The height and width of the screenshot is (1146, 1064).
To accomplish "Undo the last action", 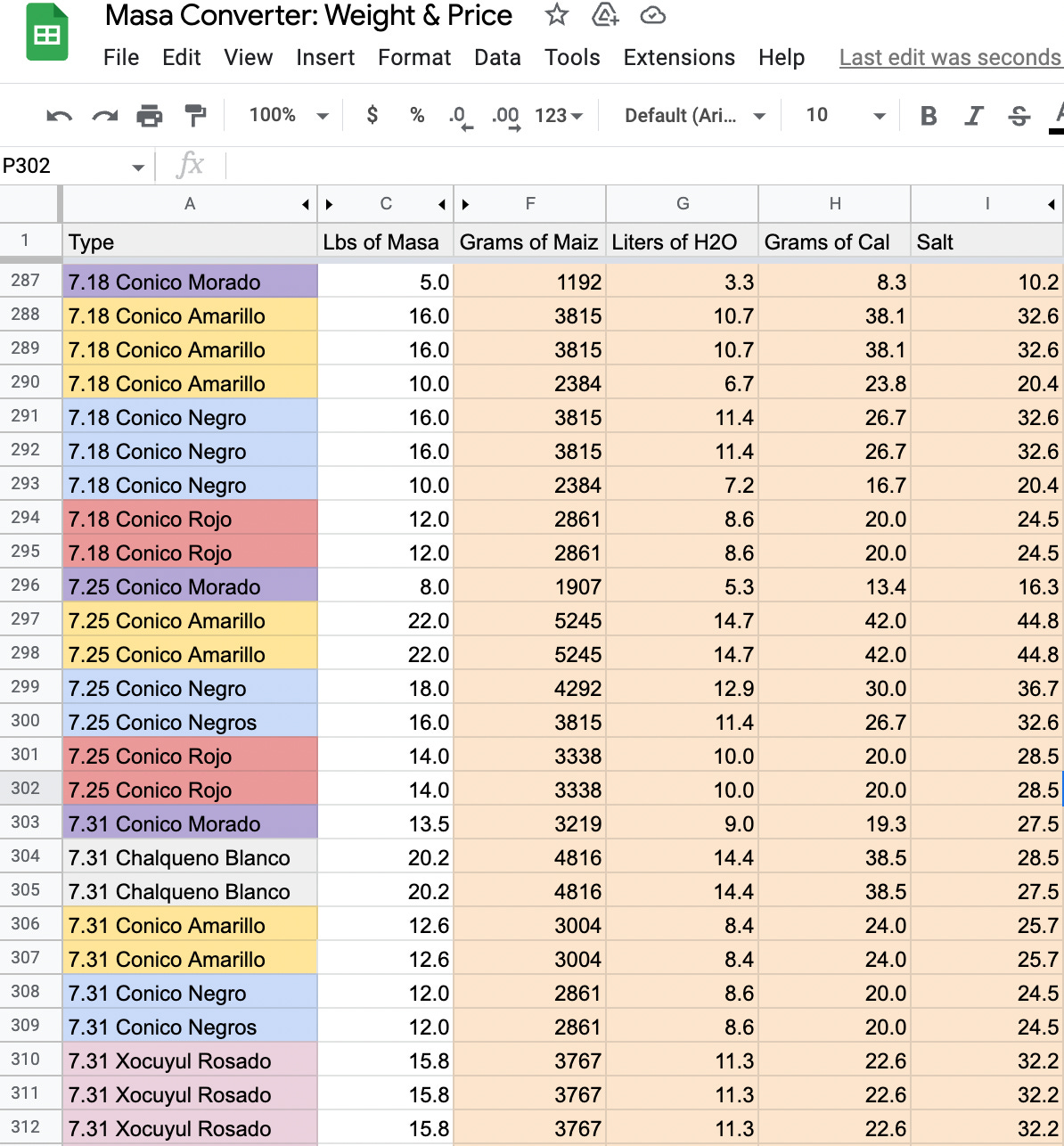I will pyautogui.click(x=59, y=115).
